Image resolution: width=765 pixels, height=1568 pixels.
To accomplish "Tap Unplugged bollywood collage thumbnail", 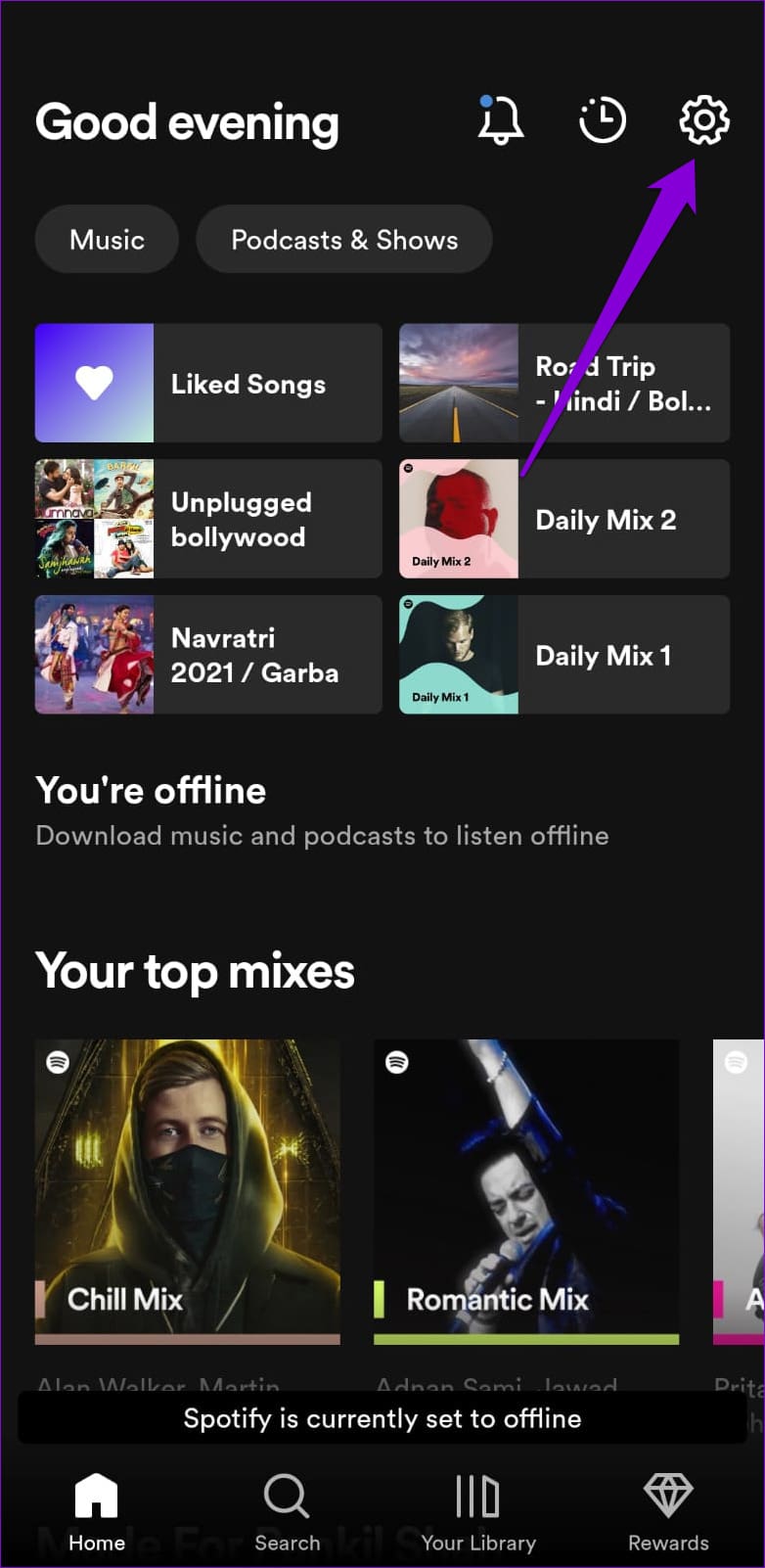I will tap(95, 519).
